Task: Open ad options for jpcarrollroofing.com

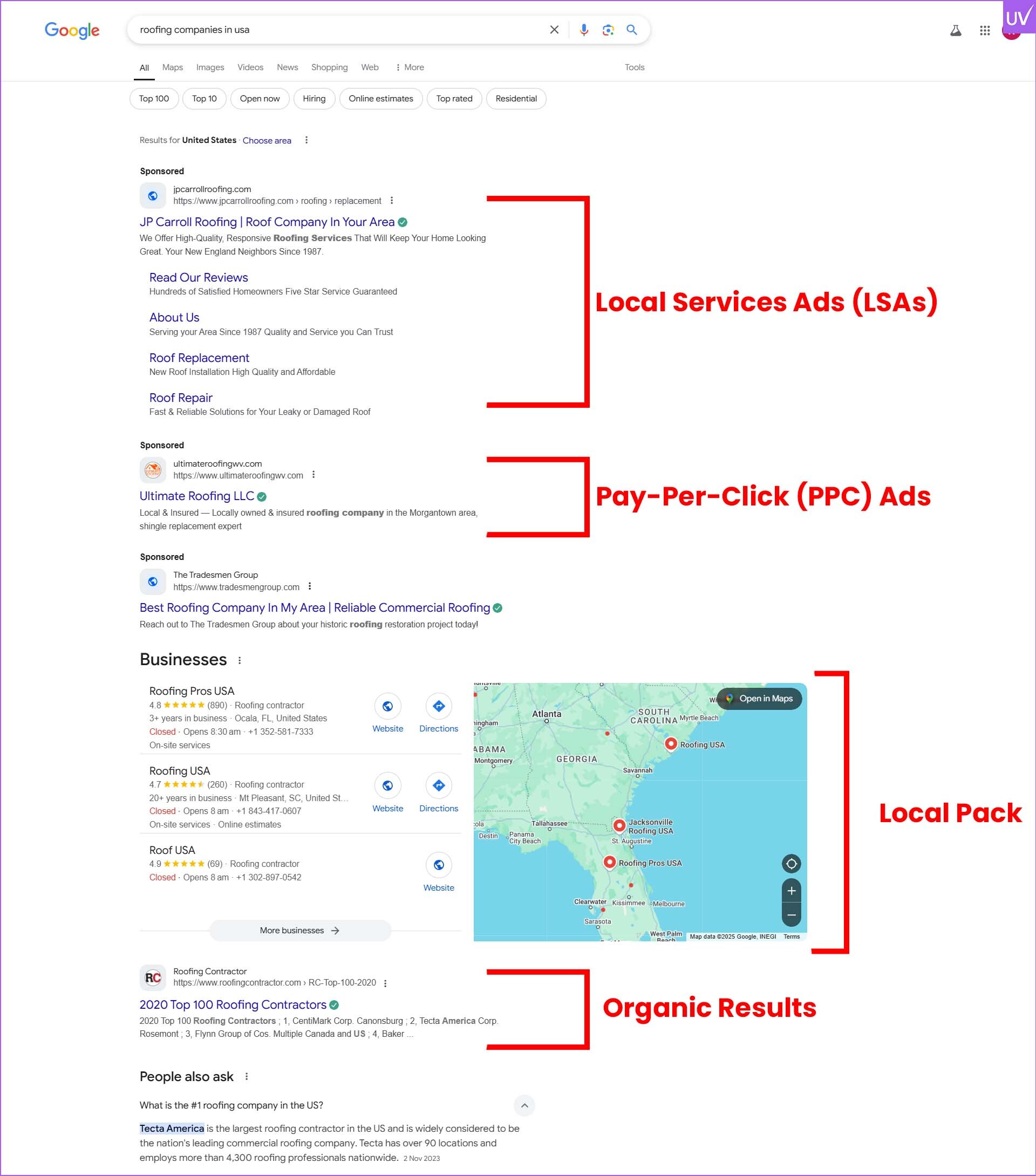Action: point(391,201)
